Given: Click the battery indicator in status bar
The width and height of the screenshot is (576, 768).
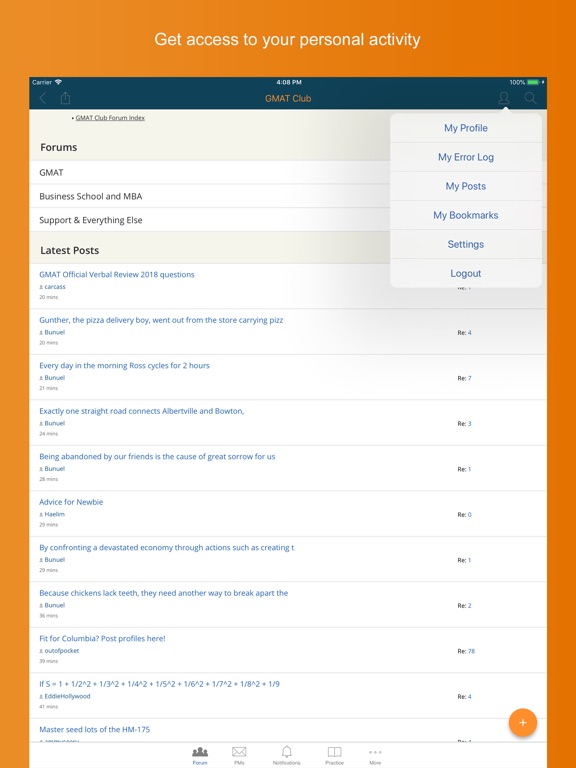Looking at the screenshot, I should coord(533,82).
